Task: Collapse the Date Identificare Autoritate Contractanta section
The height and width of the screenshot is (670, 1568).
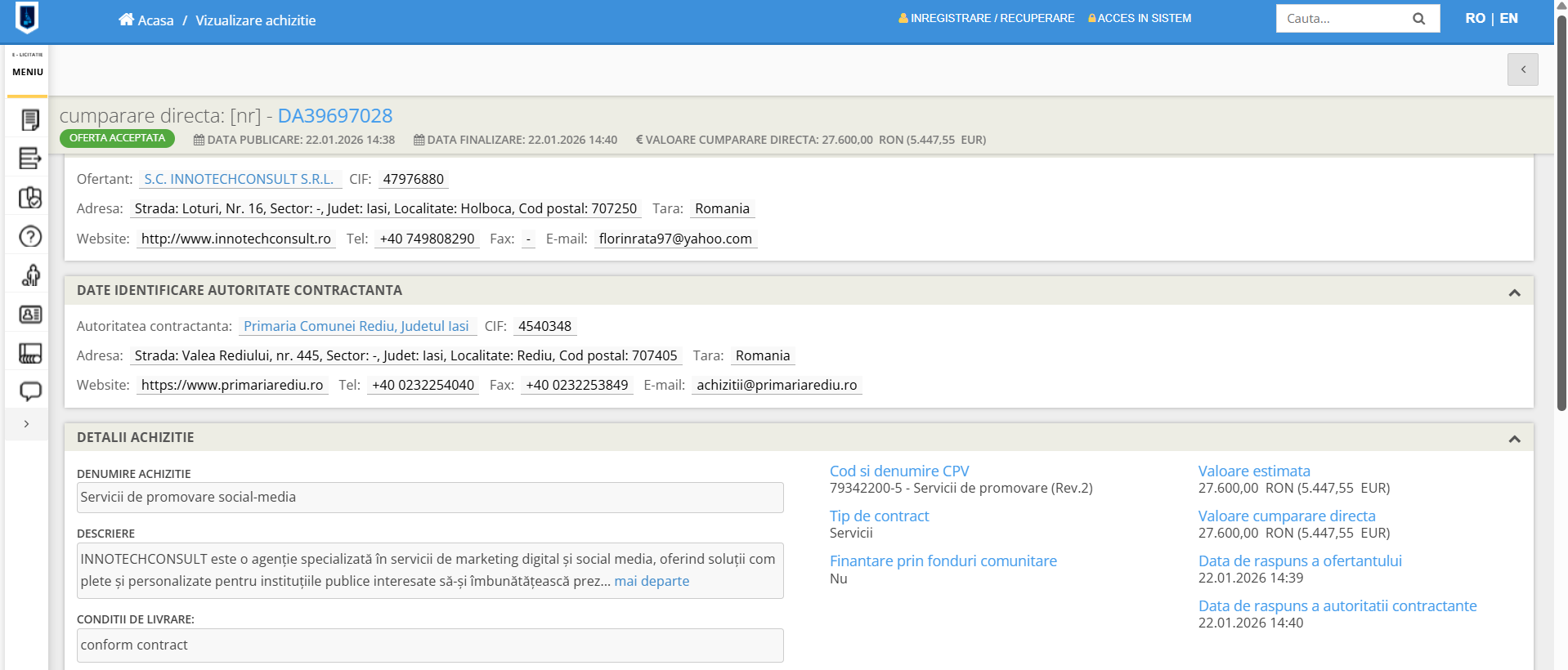Action: click(x=1514, y=293)
